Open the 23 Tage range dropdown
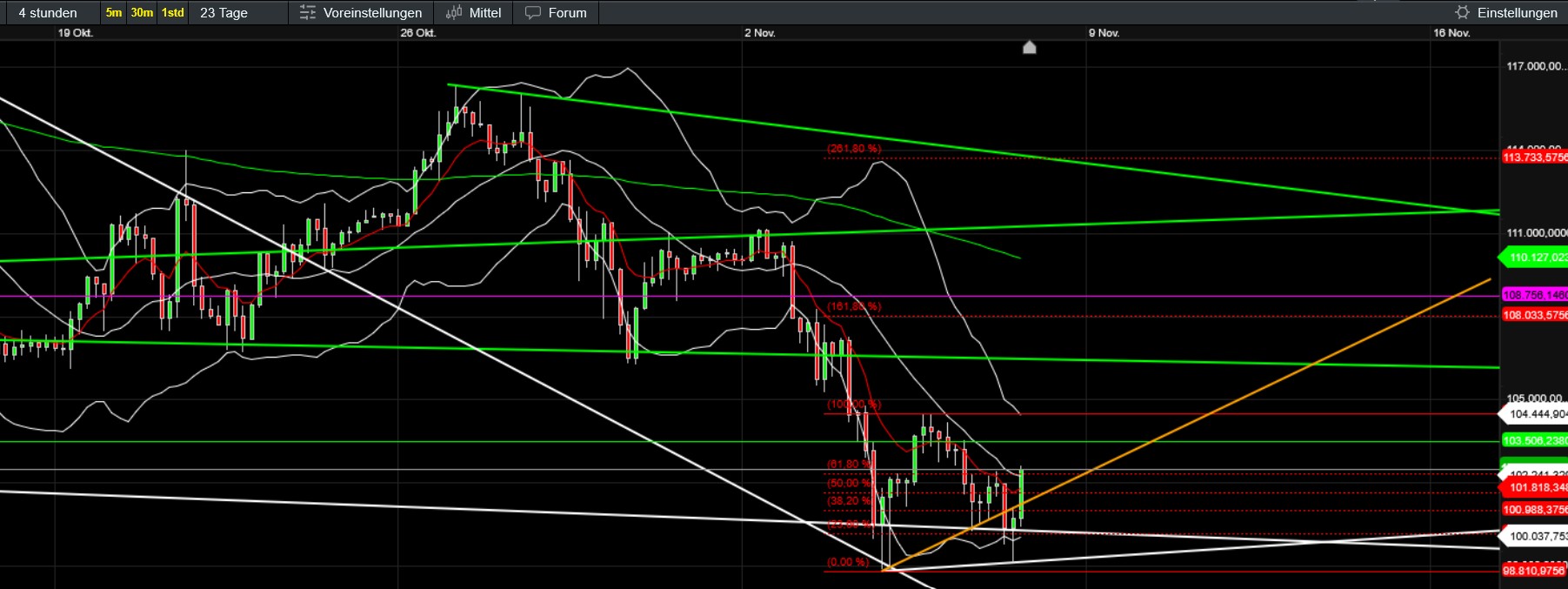 click(224, 13)
